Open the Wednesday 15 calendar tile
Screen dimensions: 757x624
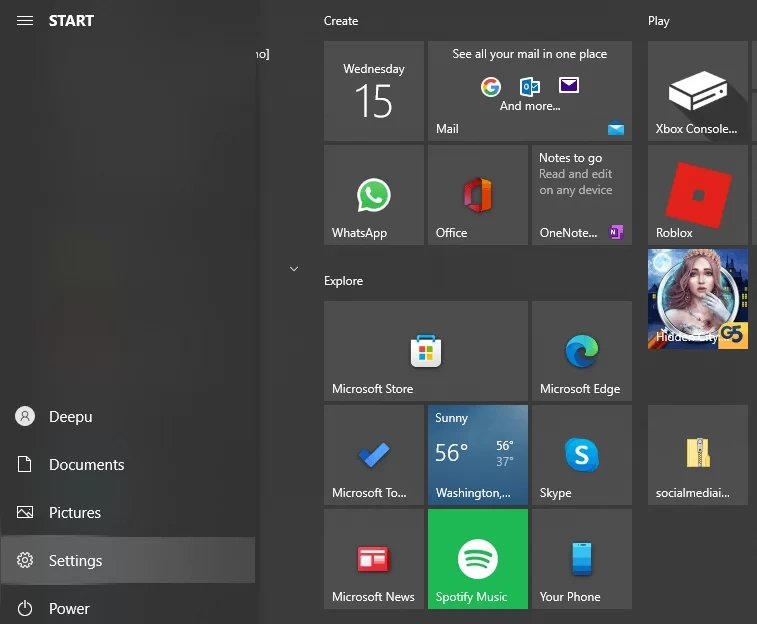click(374, 91)
